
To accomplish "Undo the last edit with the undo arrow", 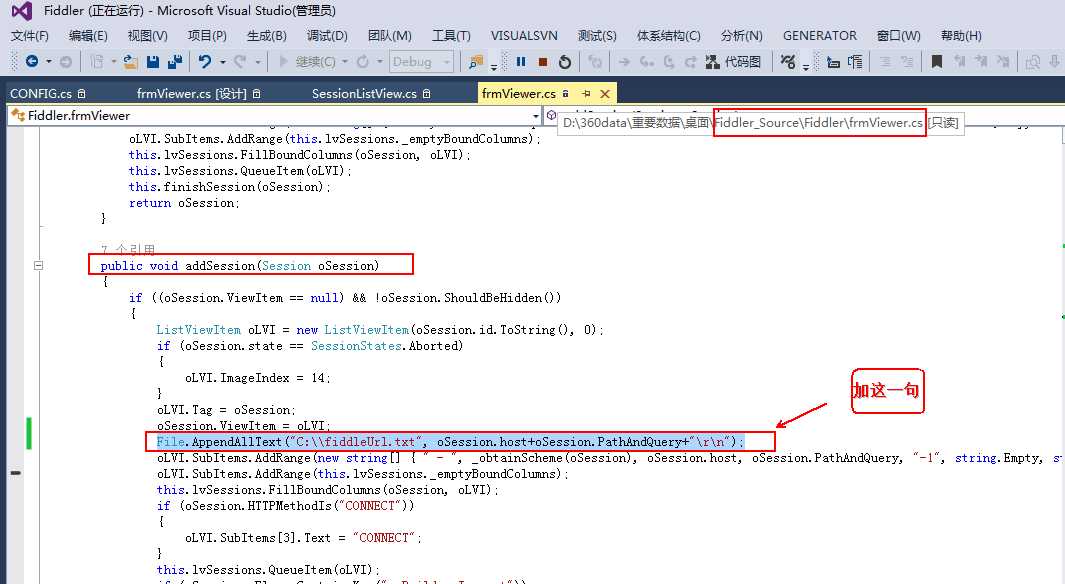I will pos(204,62).
